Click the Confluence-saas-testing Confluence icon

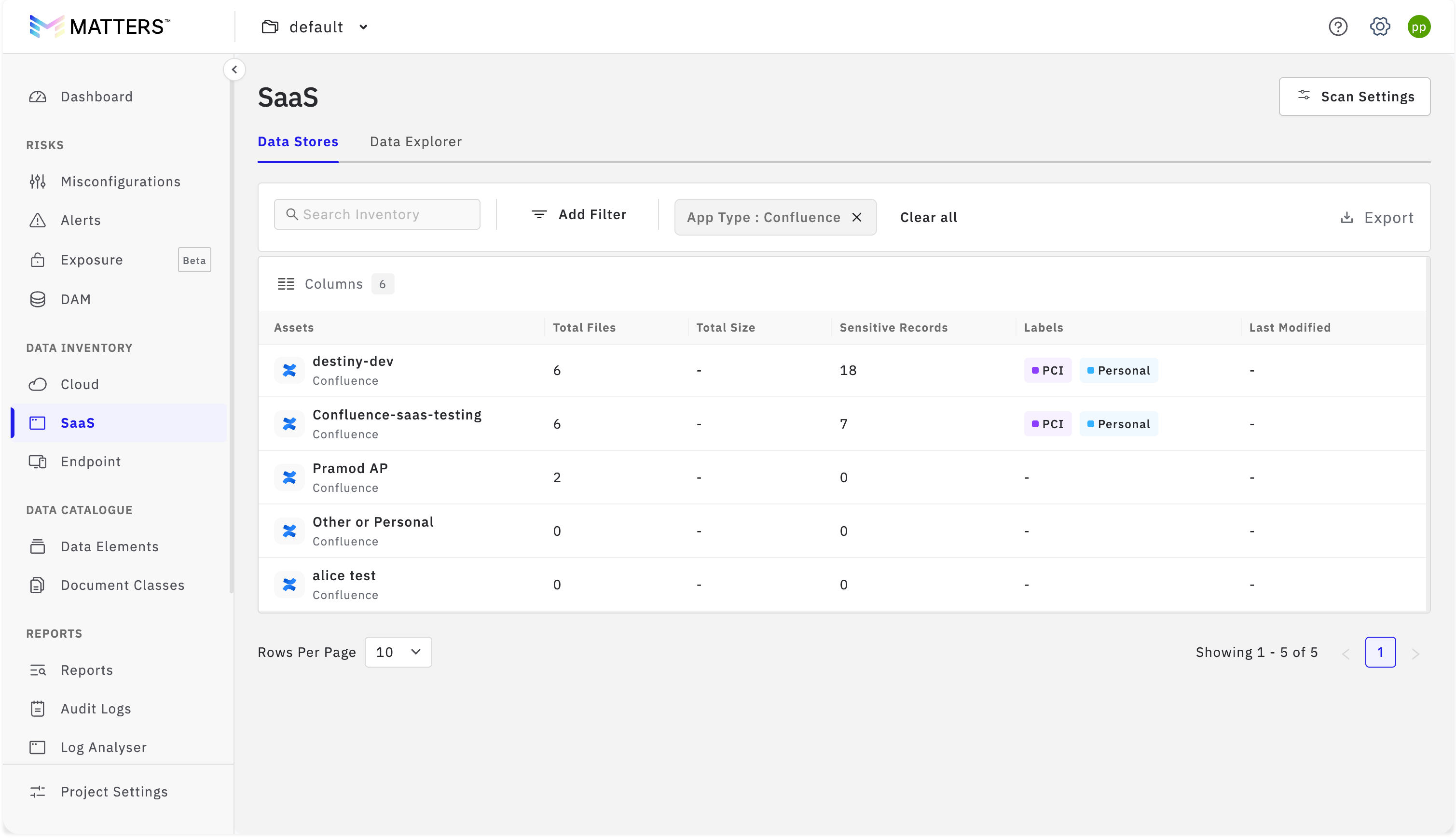tap(289, 424)
